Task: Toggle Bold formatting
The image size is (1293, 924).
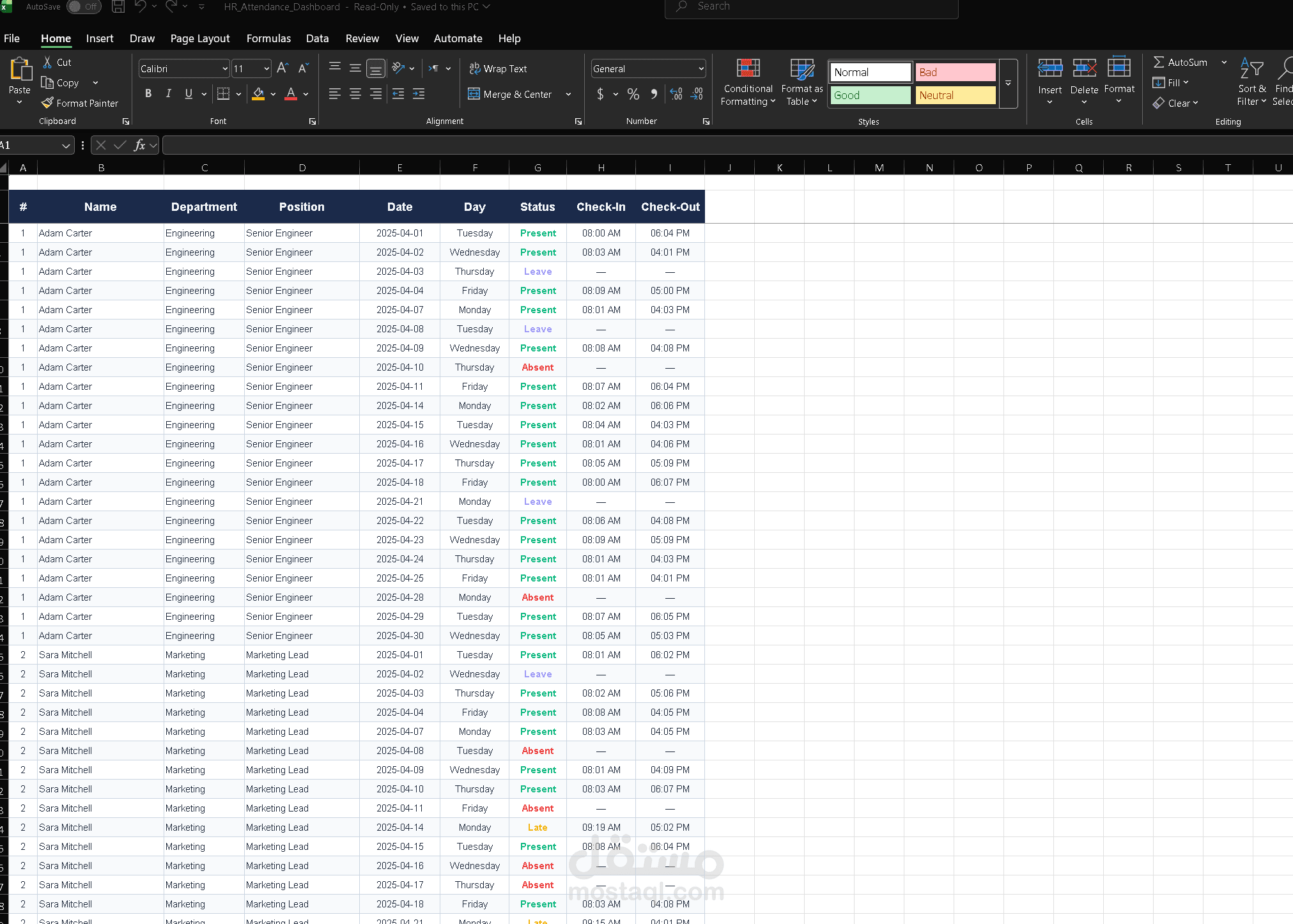Action: point(148,93)
